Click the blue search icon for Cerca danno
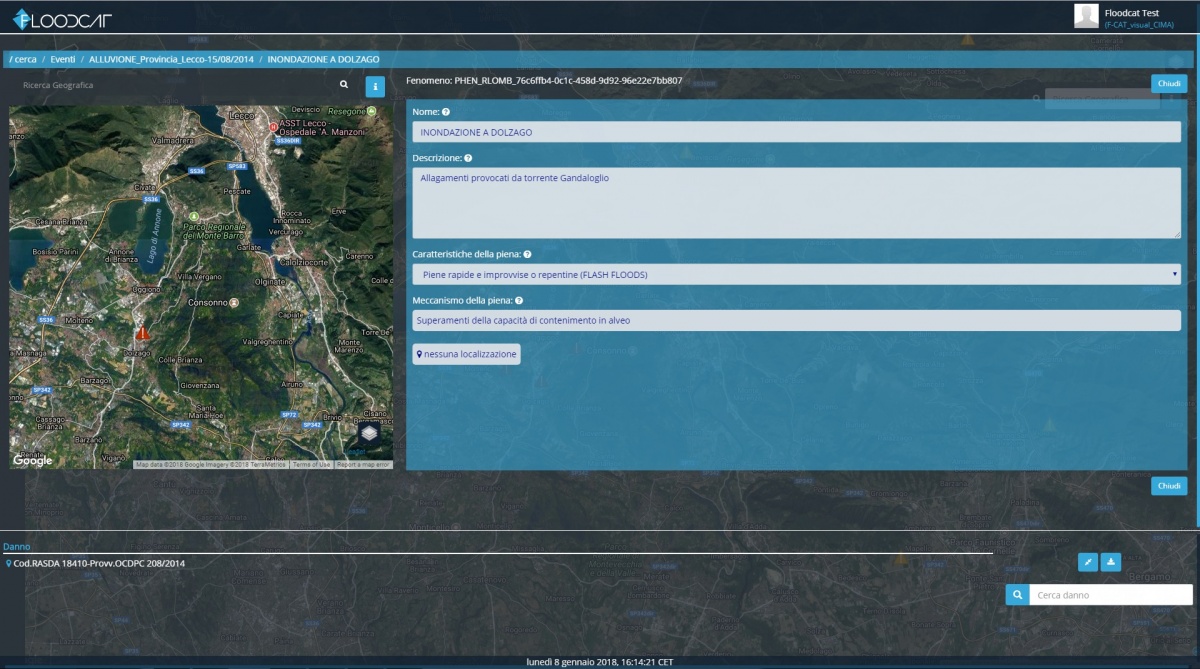Image resolution: width=1200 pixels, height=669 pixels. pos(1017,595)
